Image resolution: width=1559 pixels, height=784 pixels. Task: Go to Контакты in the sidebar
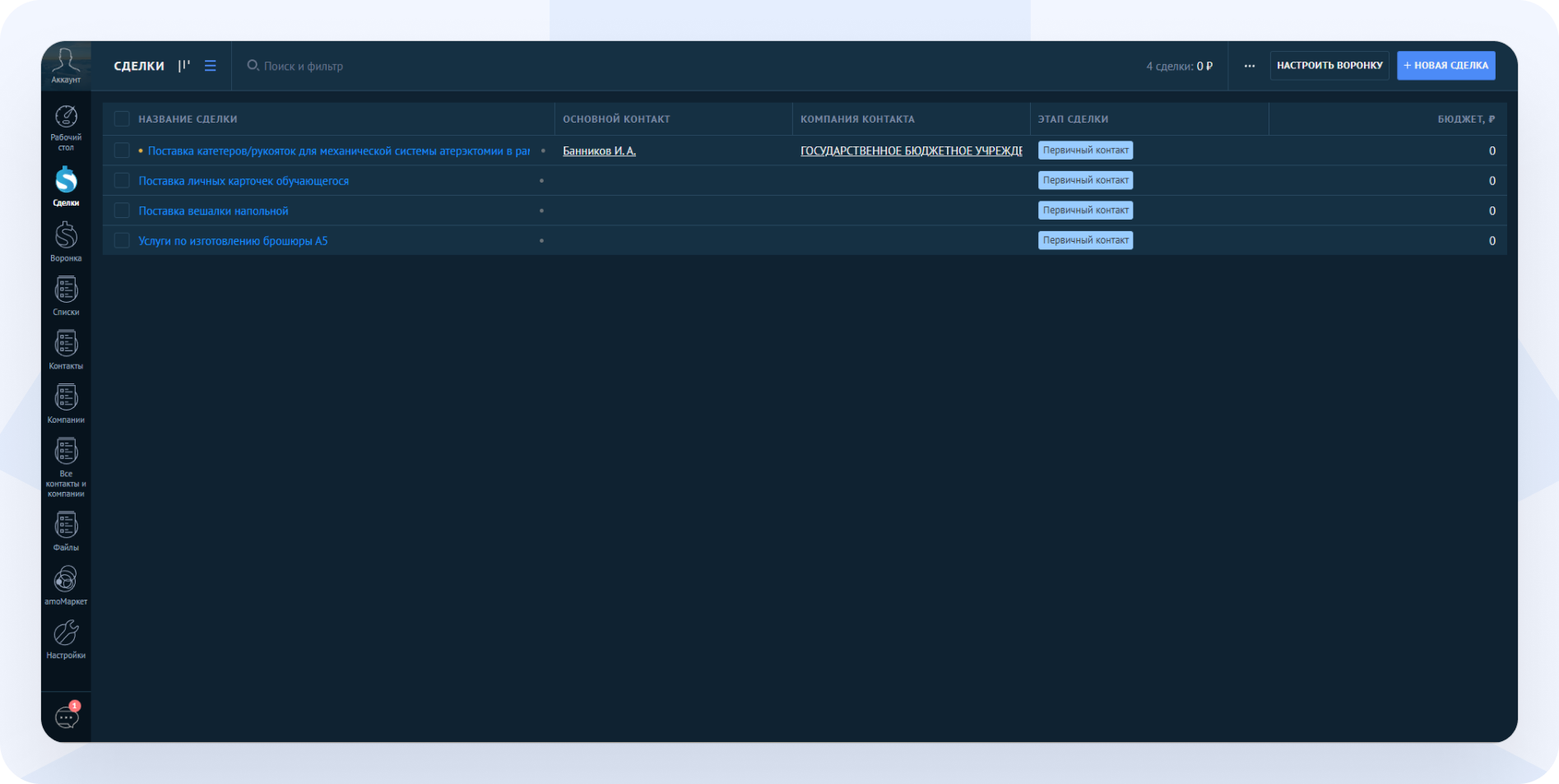pyautogui.click(x=66, y=345)
